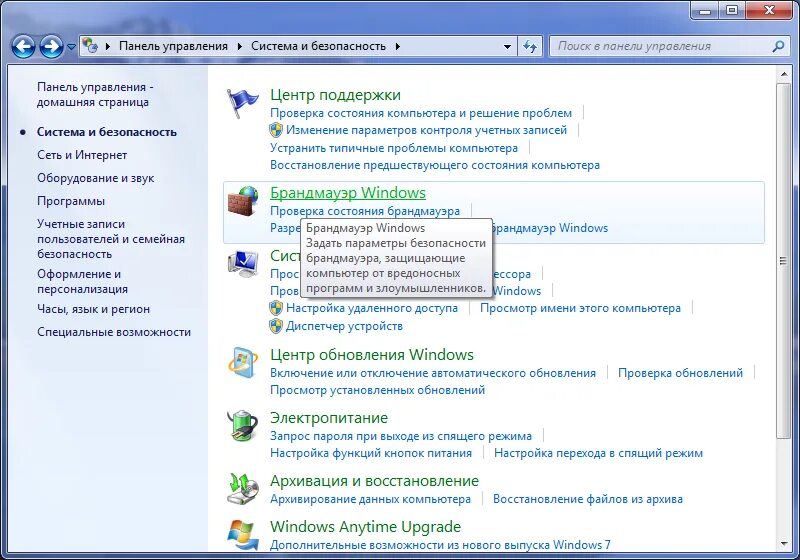This screenshot has height=560, width=800.
Task: Select Система и безопасность breadcrumb
Action: (318, 46)
